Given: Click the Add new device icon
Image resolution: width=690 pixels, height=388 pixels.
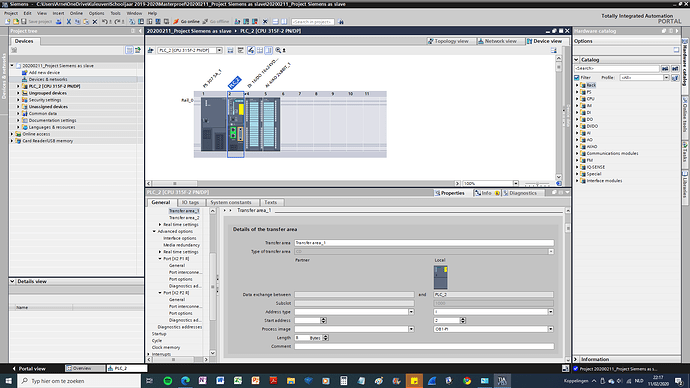Looking at the screenshot, I should (25, 73).
